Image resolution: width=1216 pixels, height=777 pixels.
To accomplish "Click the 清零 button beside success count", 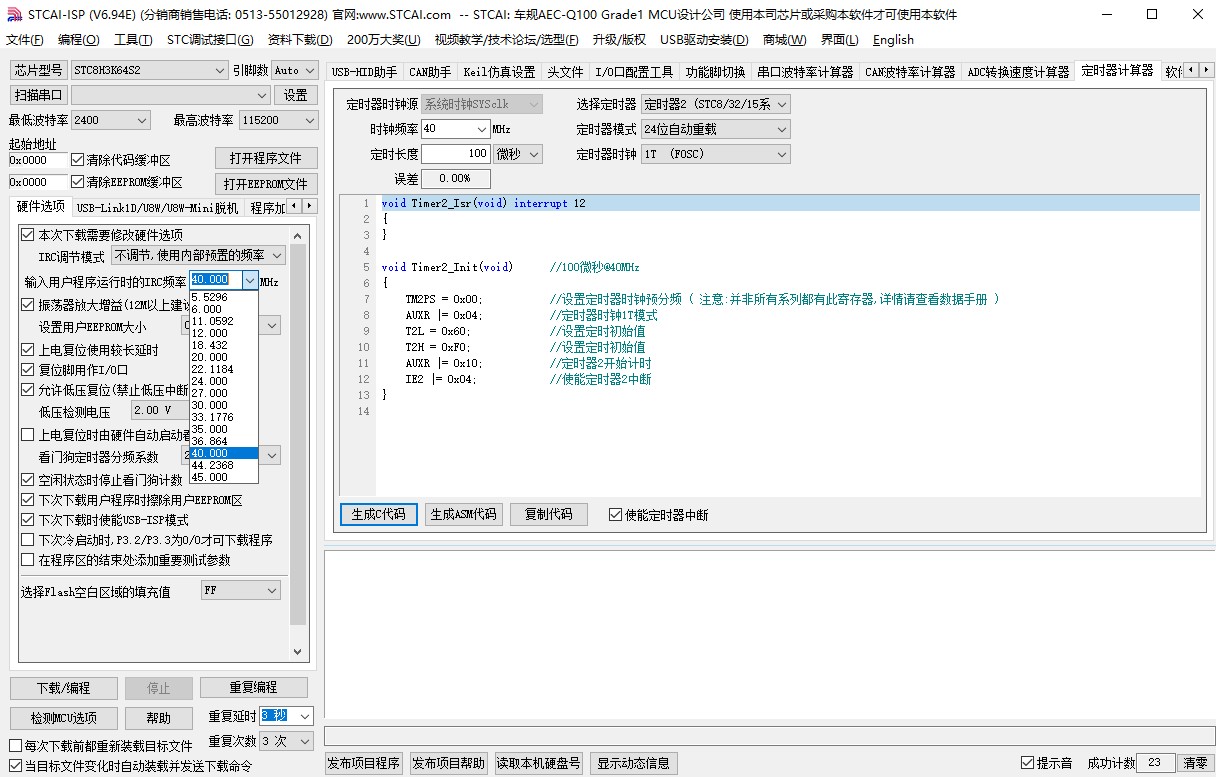I will (1195, 763).
